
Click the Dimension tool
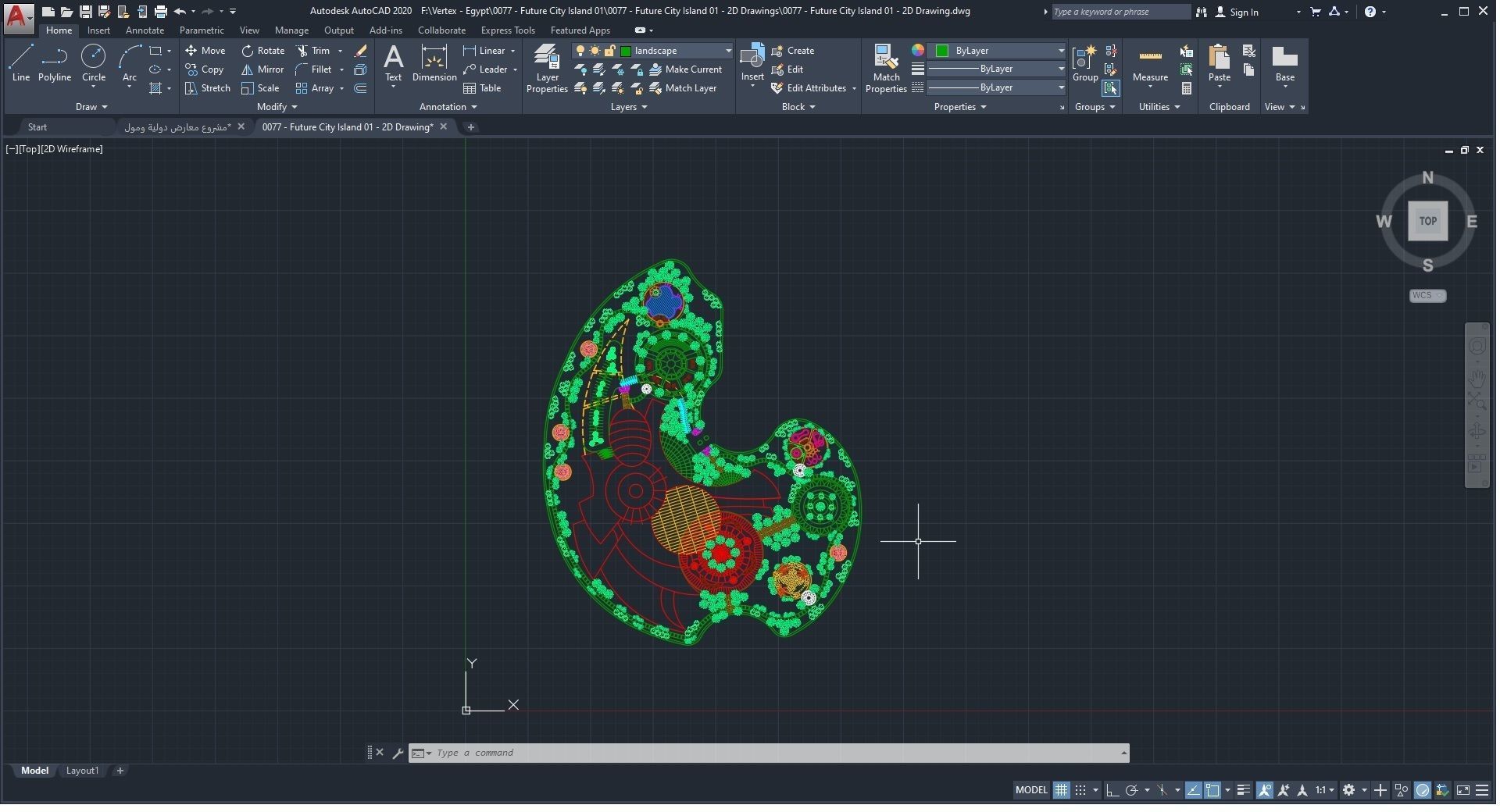point(434,63)
